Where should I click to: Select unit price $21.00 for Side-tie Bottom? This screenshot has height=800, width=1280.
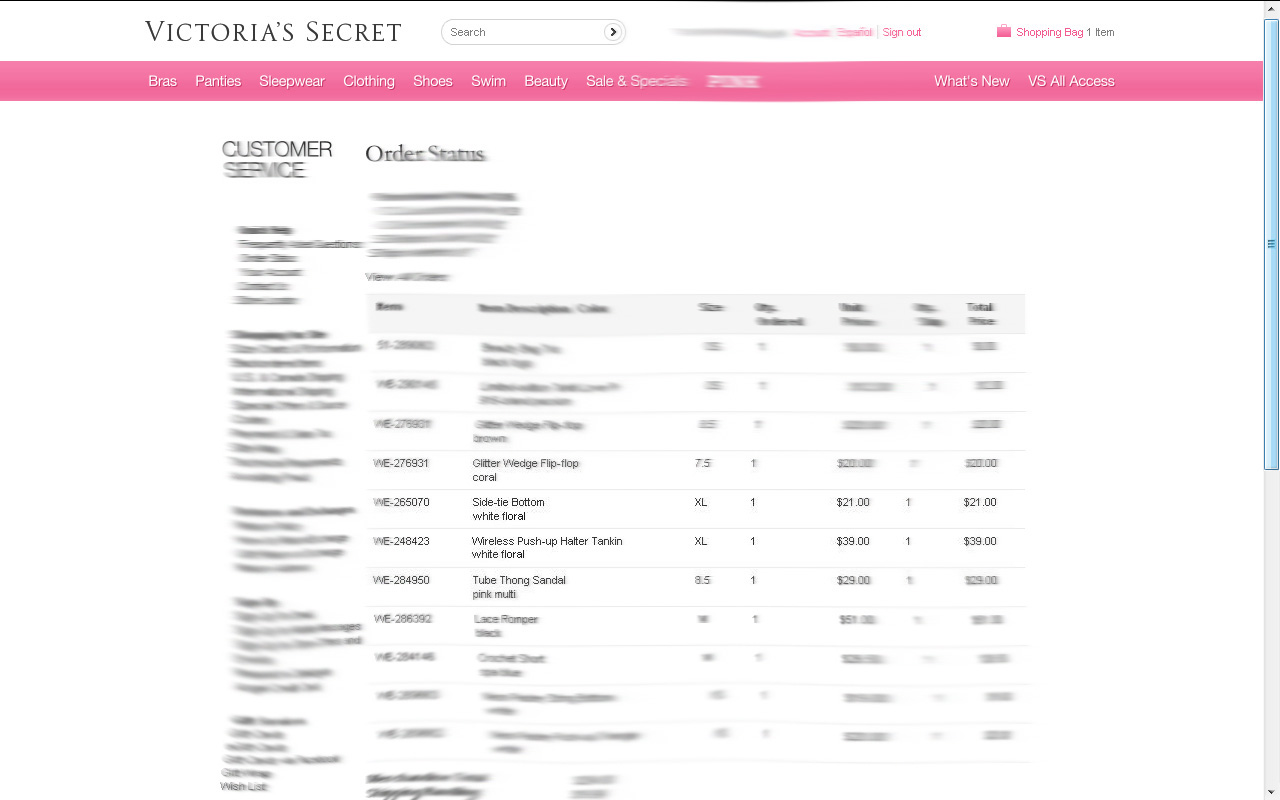coord(853,502)
